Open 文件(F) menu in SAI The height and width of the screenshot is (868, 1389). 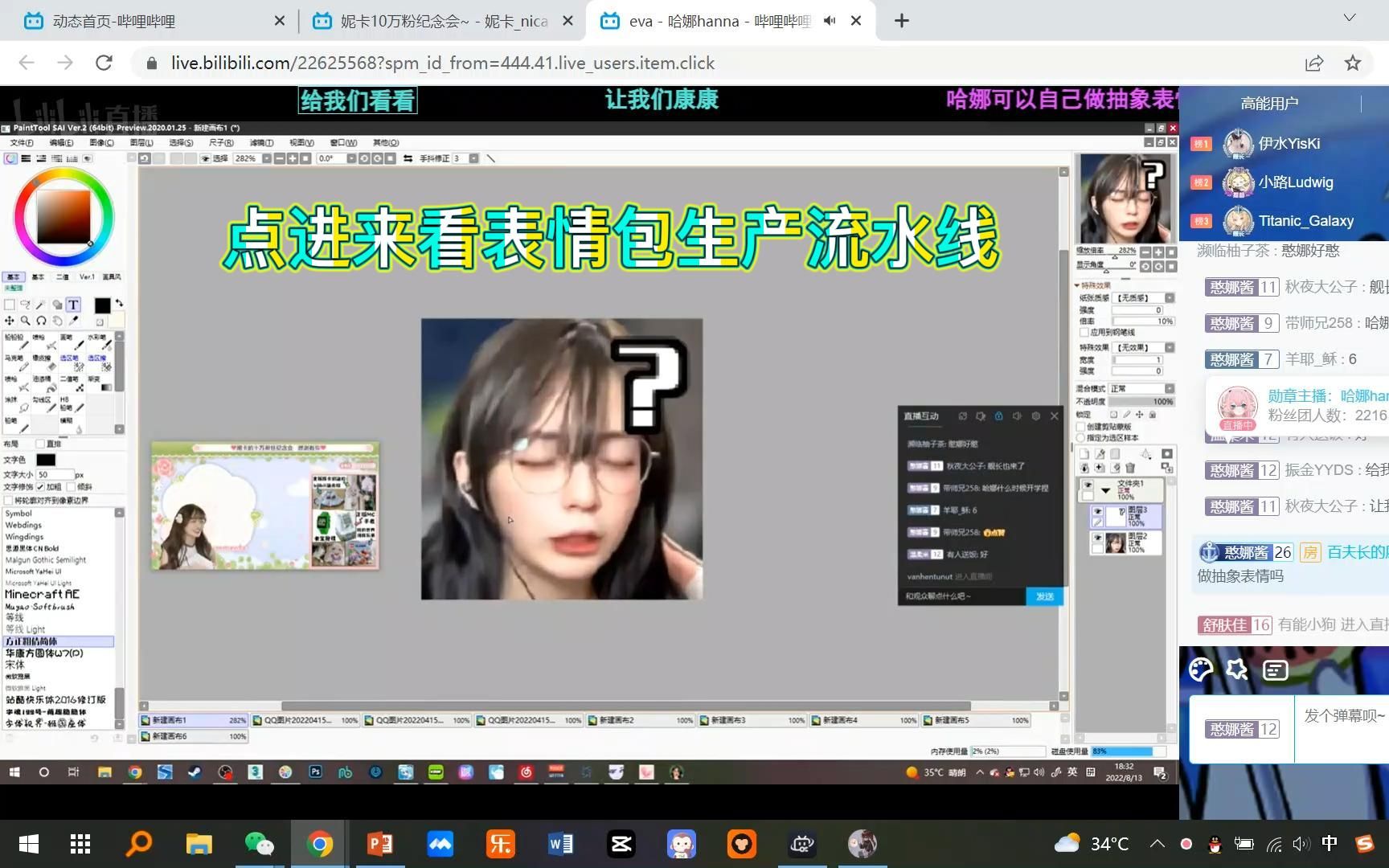point(22,142)
